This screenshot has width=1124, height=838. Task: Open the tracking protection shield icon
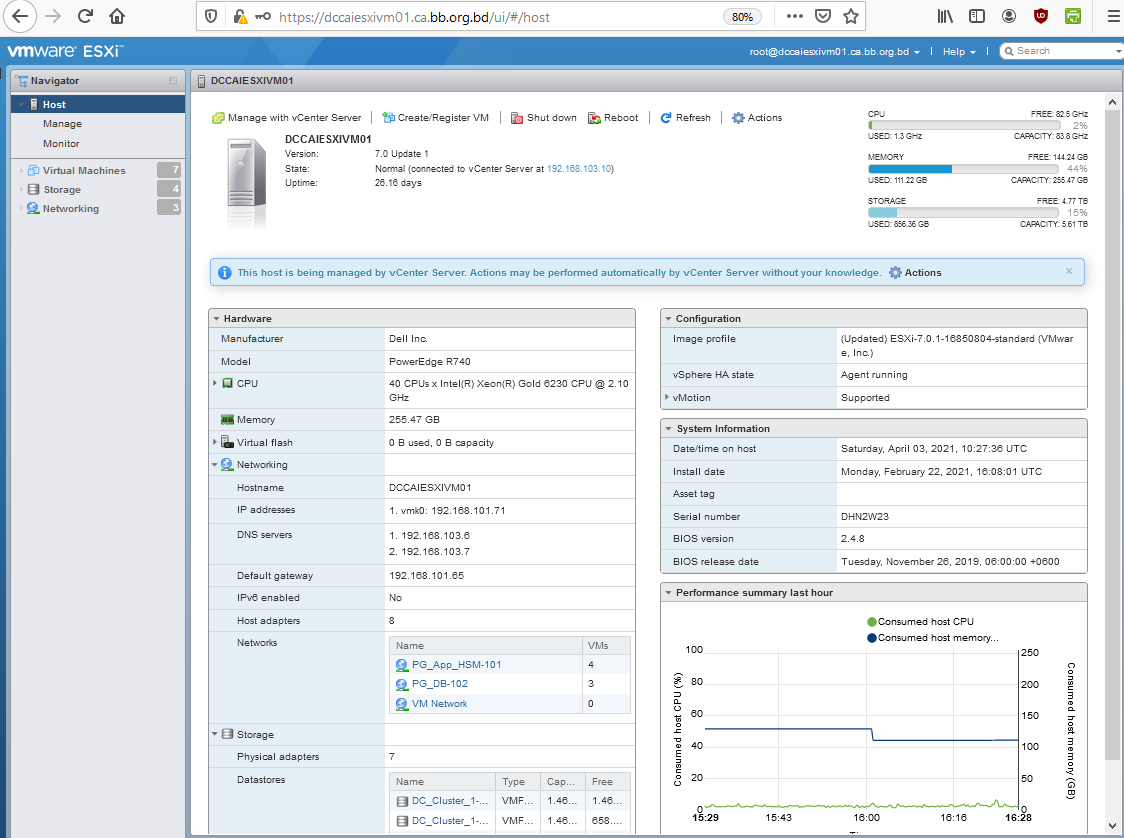[211, 16]
